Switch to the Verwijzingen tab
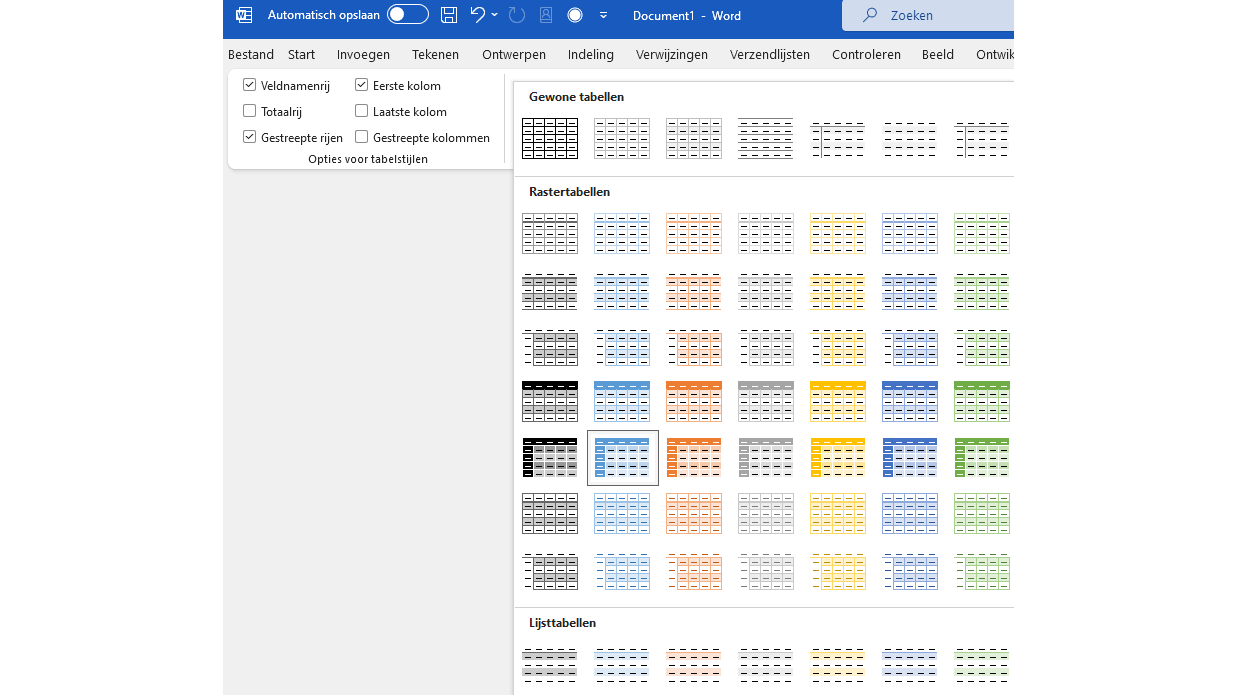1236x695 pixels. pyautogui.click(x=672, y=55)
